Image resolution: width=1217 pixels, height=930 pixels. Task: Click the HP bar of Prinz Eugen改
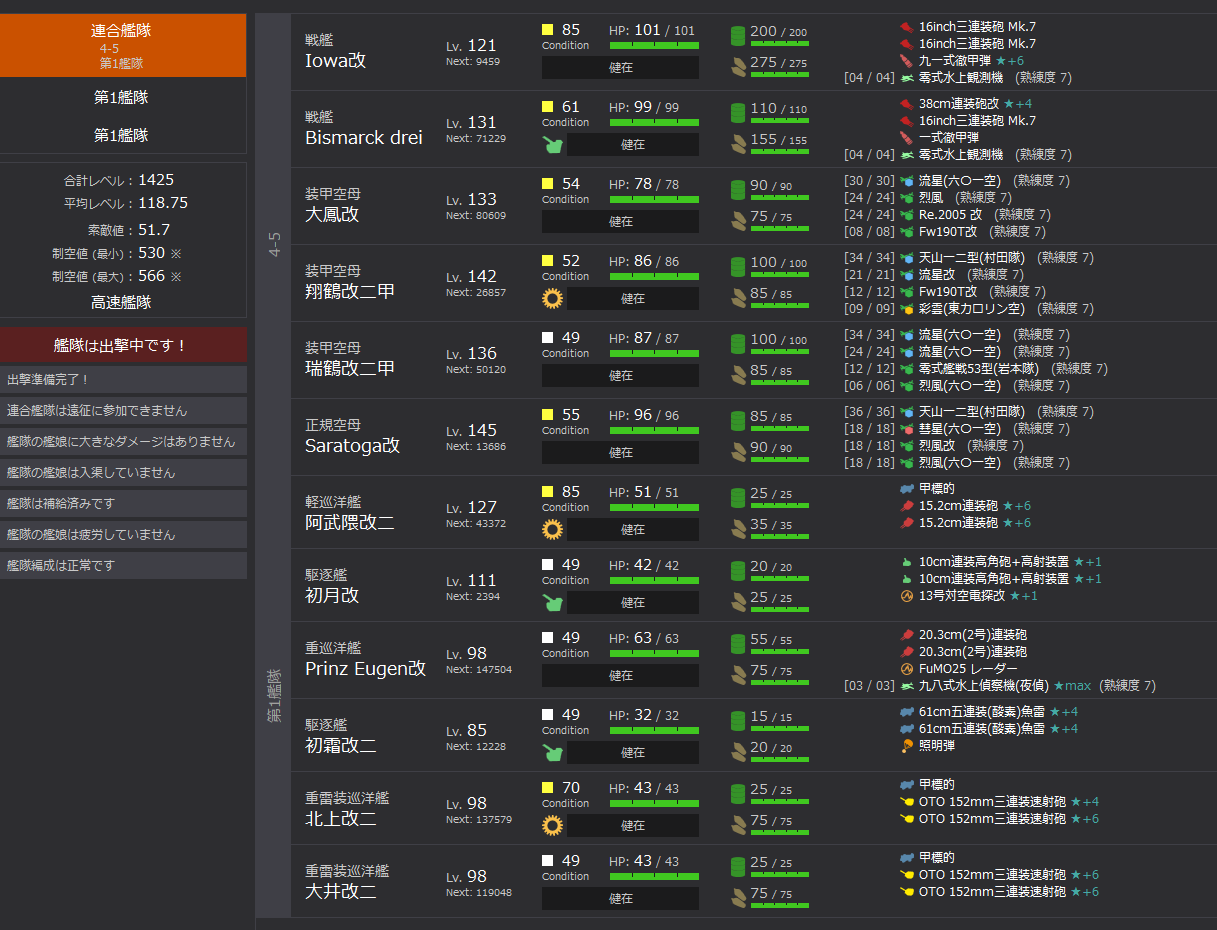click(654, 653)
